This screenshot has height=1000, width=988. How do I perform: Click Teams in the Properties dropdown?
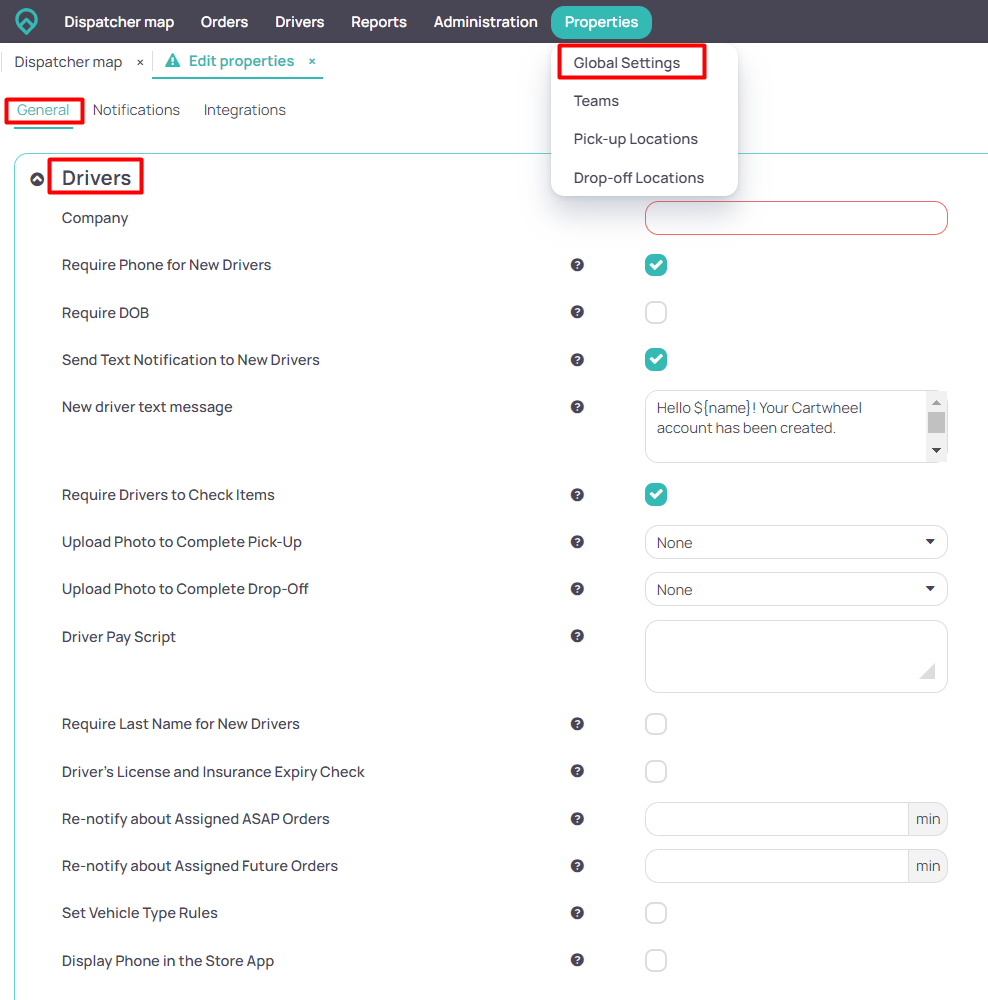coord(596,100)
